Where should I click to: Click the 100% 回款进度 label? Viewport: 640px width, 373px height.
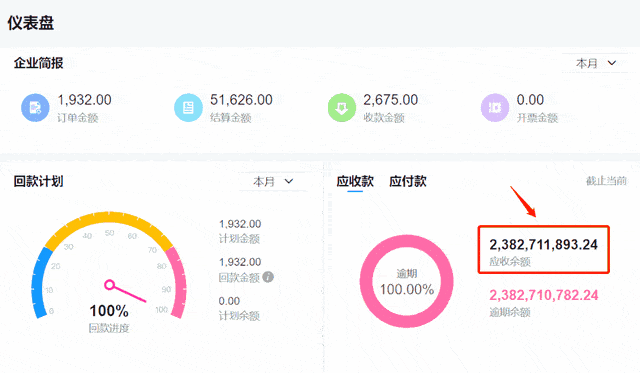(x=109, y=311)
